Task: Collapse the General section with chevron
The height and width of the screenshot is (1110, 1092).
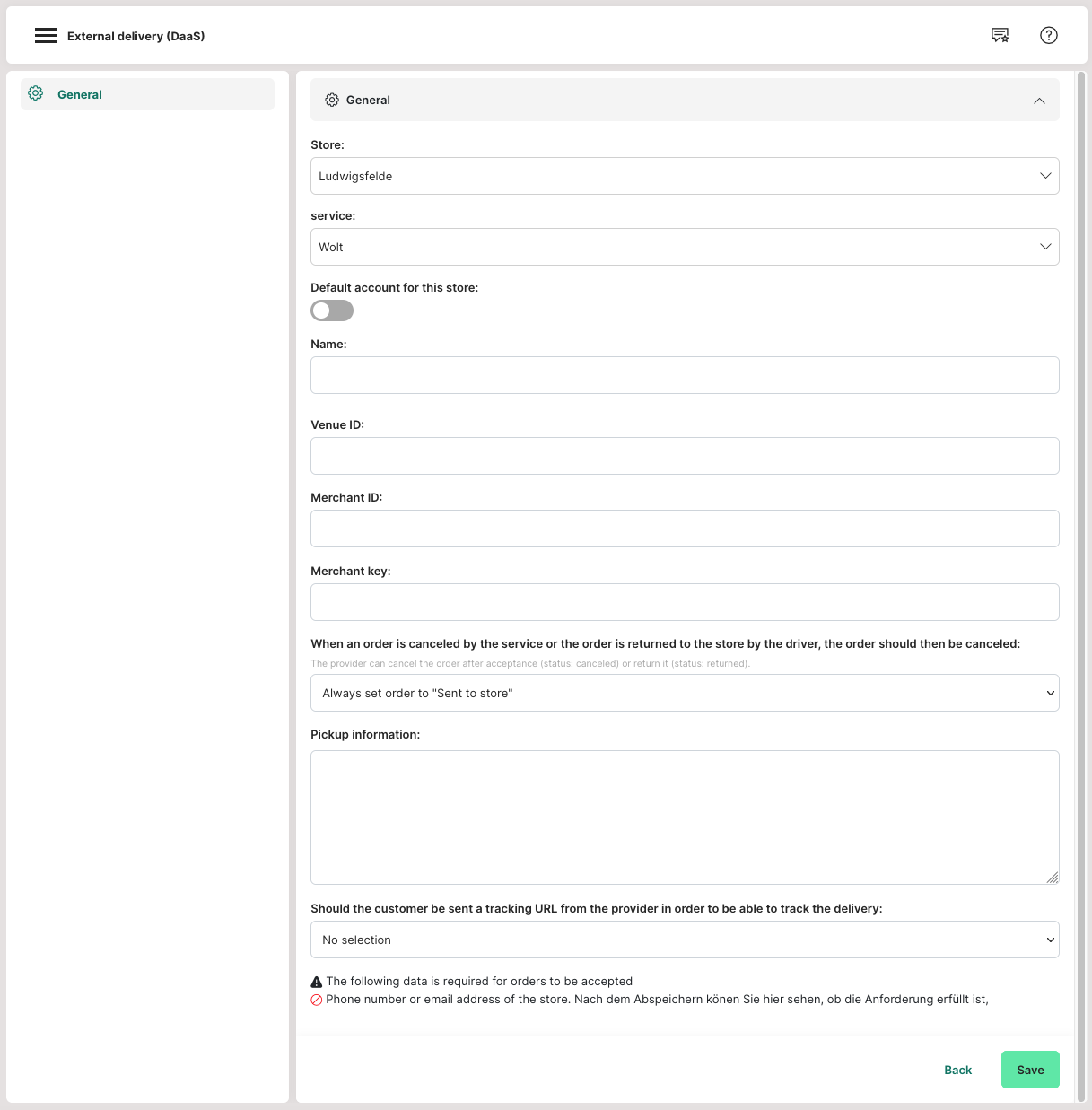Action: pyautogui.click(x=1039, y=101)
